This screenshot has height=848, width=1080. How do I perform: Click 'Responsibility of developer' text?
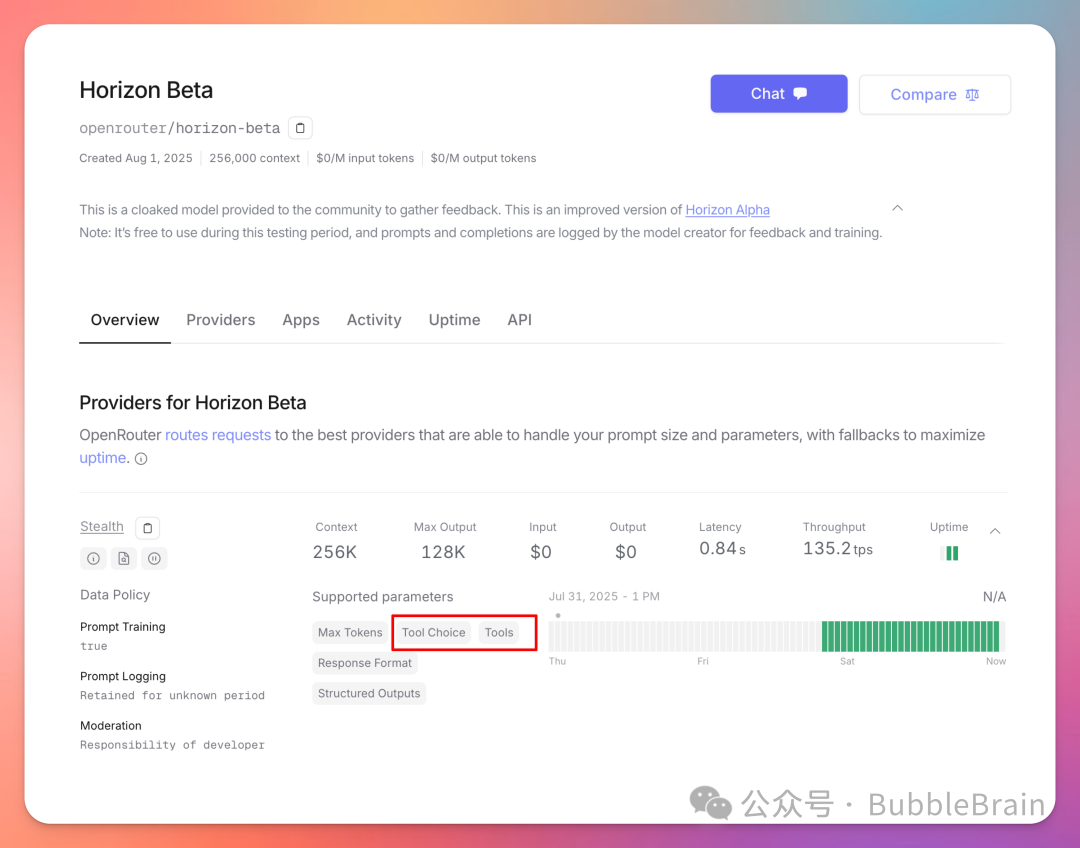(172, 745)
